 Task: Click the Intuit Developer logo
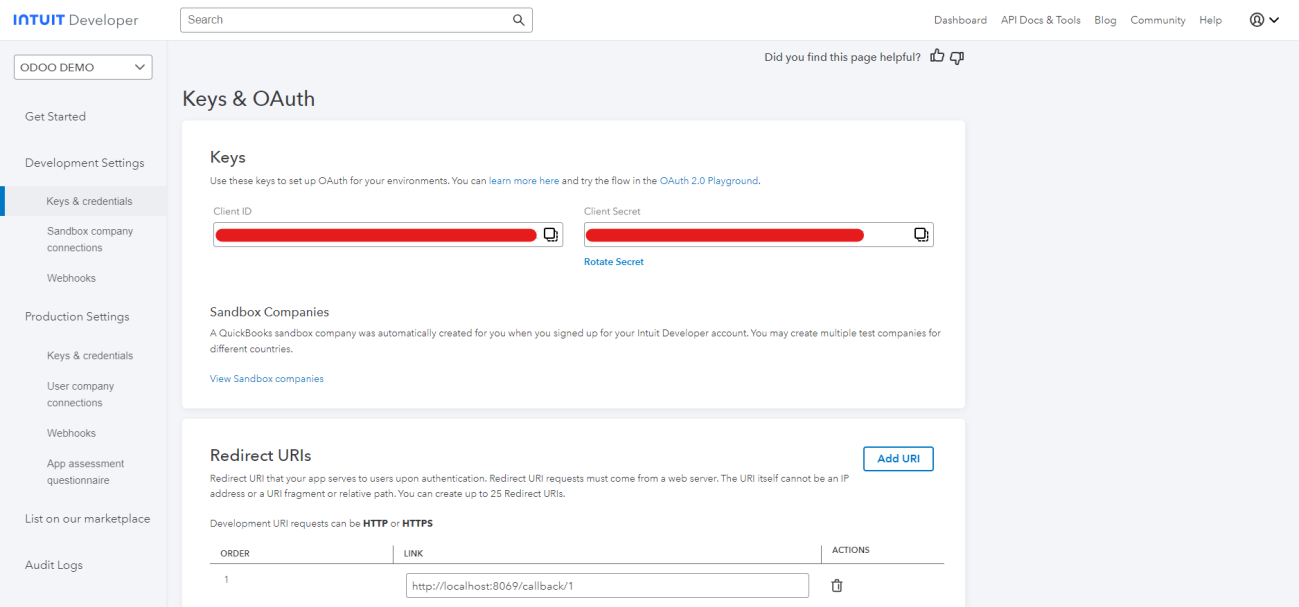click(x=76, y=20)
